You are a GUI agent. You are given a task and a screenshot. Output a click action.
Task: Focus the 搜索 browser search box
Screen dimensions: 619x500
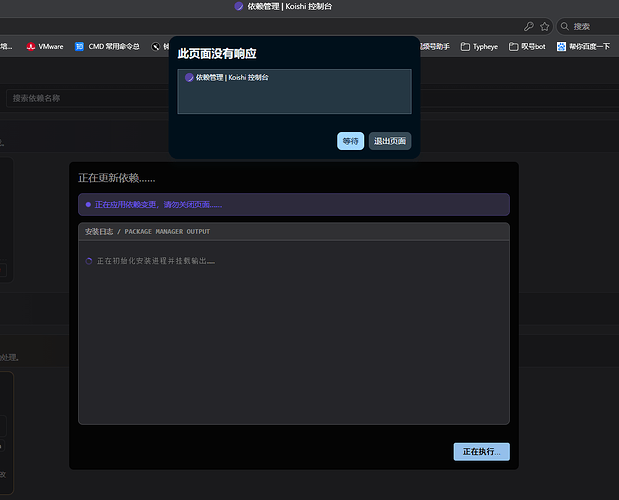(588, 26)
